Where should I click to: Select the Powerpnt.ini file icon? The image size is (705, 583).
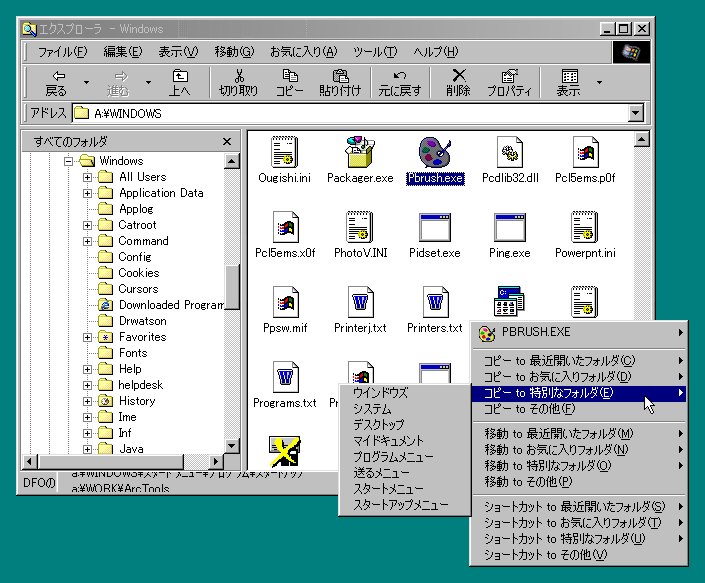(585, 227)
